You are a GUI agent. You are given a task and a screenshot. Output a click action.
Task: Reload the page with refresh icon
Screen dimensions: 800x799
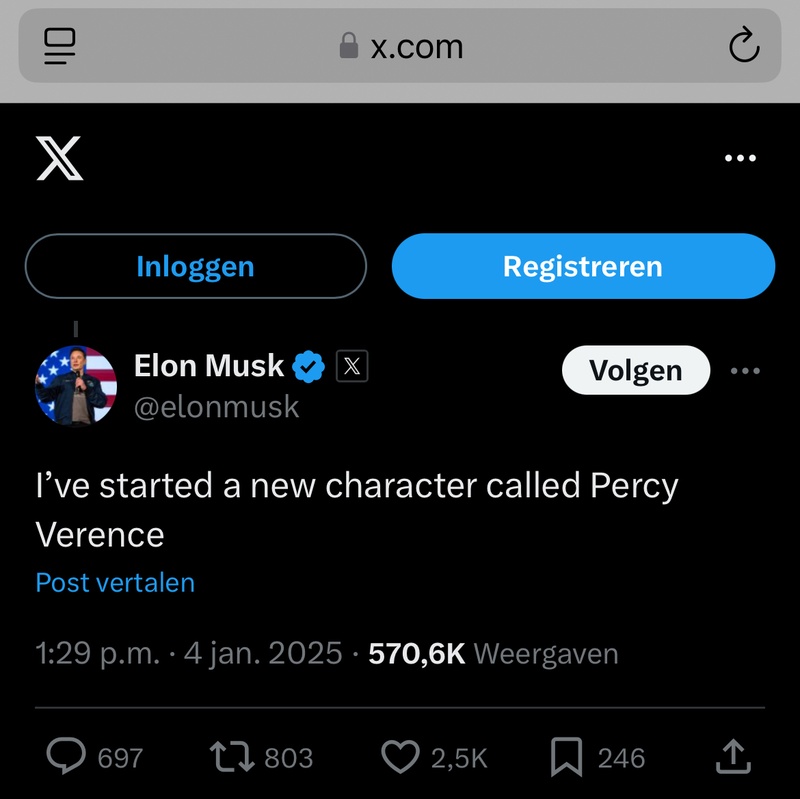[x=743, y=46]
